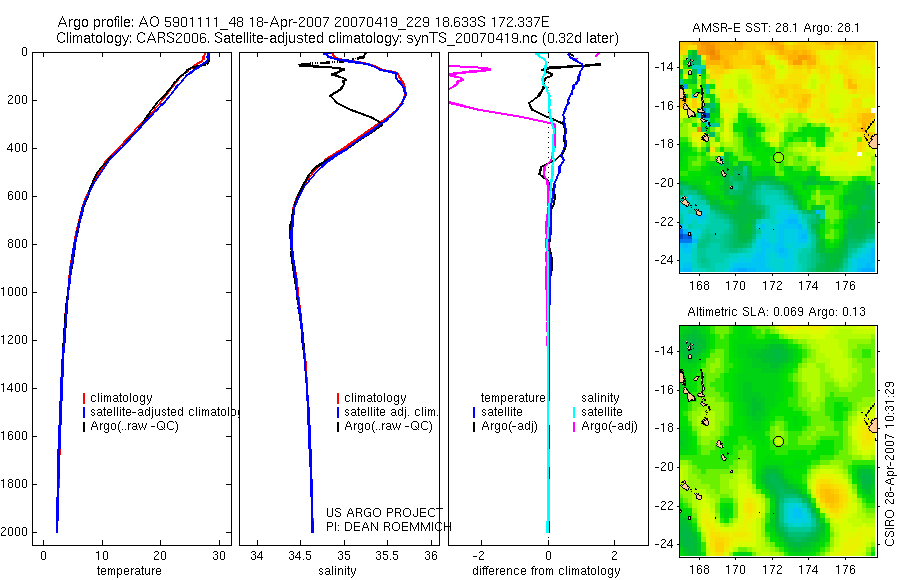Click the '10' tick on the temperature axis

tap(102, 555)
